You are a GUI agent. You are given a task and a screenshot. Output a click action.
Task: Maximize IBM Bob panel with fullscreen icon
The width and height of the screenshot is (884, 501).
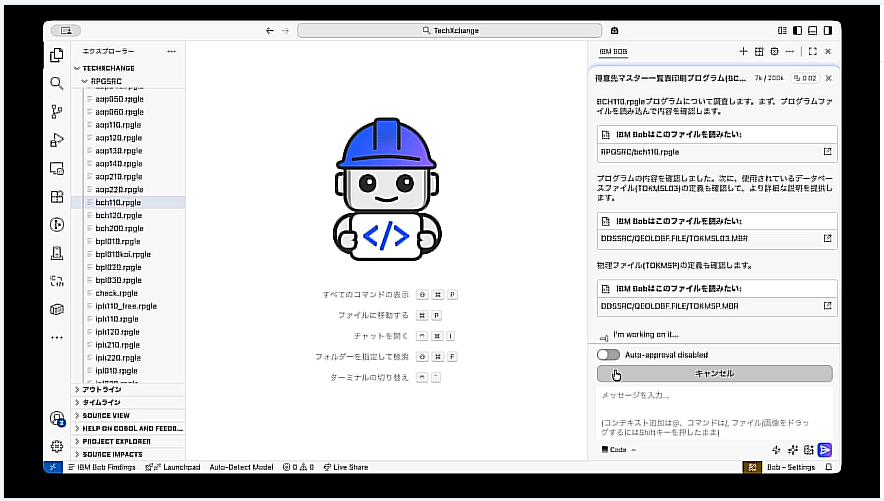click(x=812, y=51)
